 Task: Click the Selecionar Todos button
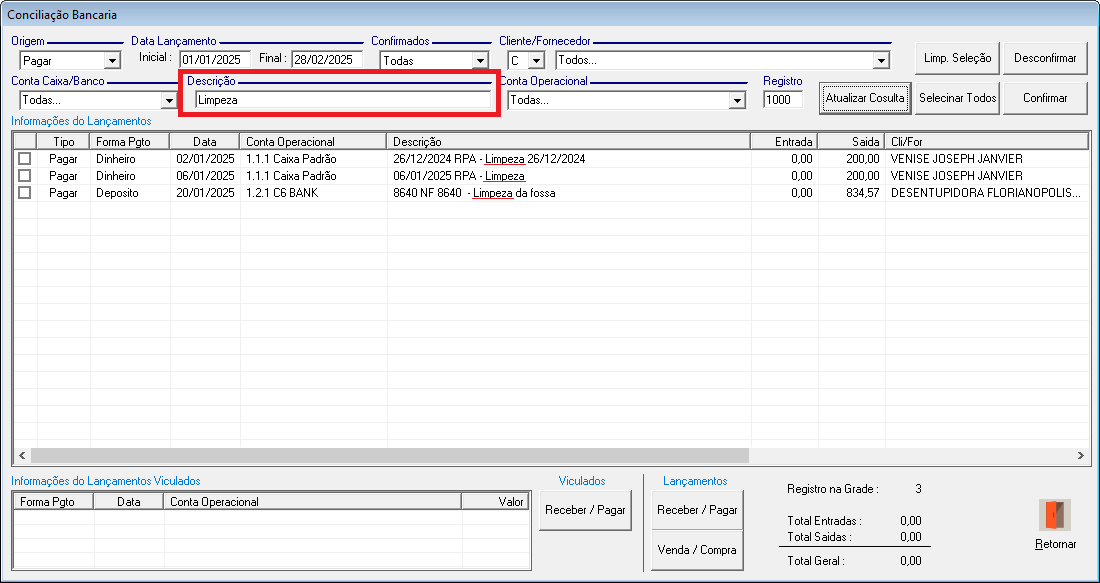[x=958, y=98]
